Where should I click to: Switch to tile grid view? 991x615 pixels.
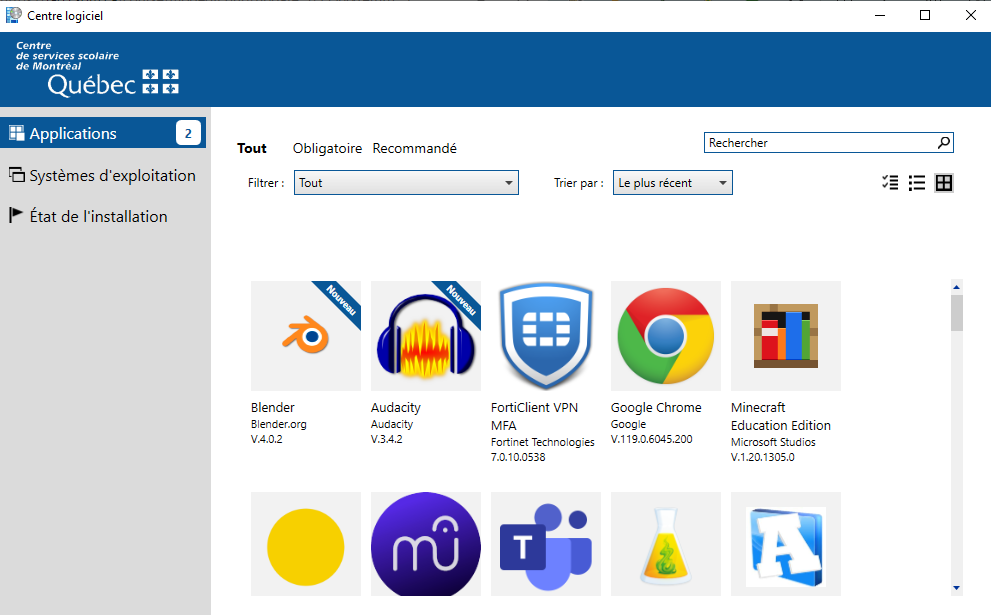click(944, 183)
